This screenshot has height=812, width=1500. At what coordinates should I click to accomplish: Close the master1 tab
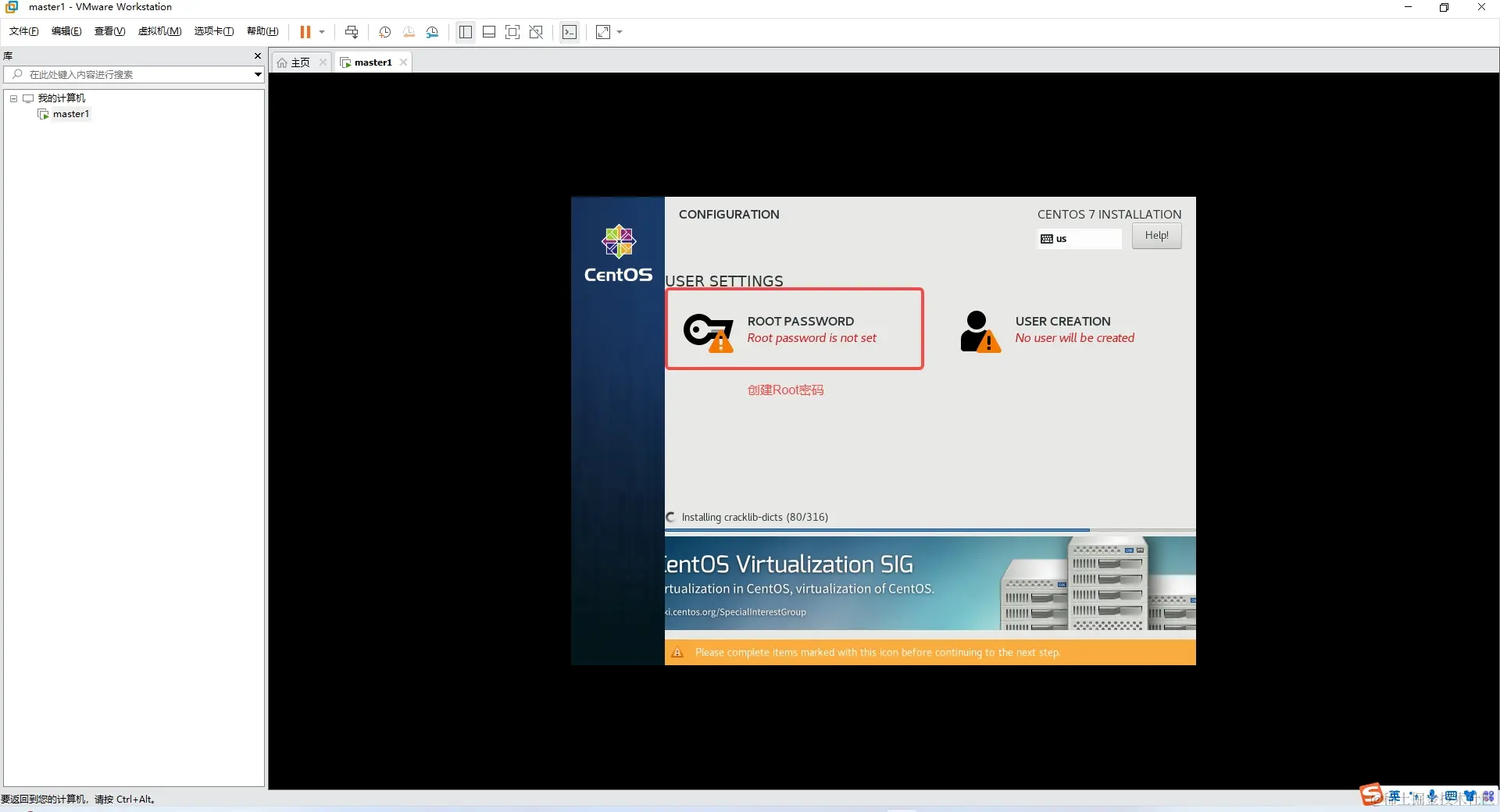pyautogui.click(x=403, y=62)
